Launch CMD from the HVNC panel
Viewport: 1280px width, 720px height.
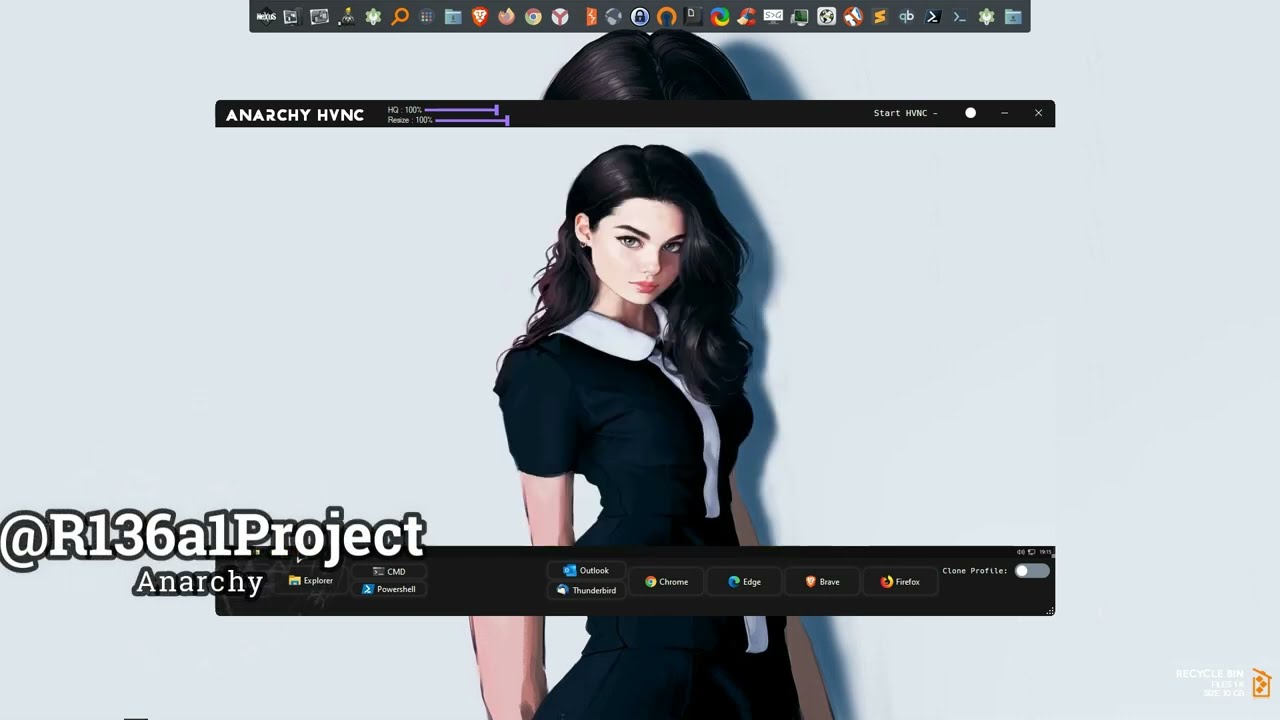389,572
